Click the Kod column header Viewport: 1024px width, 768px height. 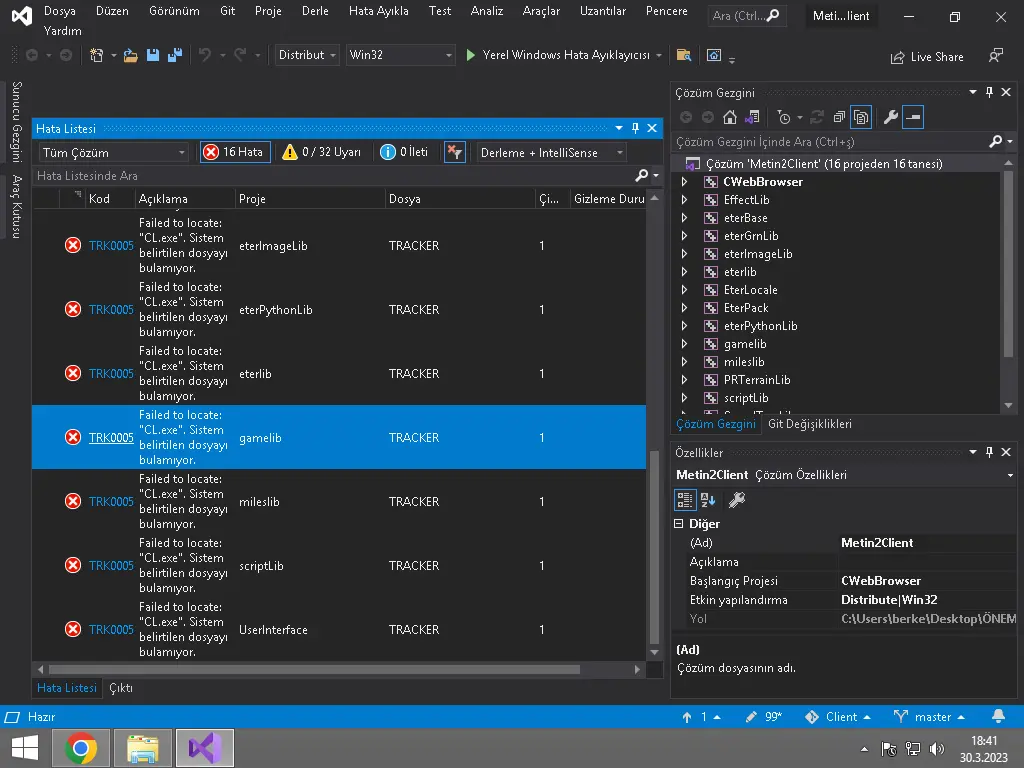(108, 199)
